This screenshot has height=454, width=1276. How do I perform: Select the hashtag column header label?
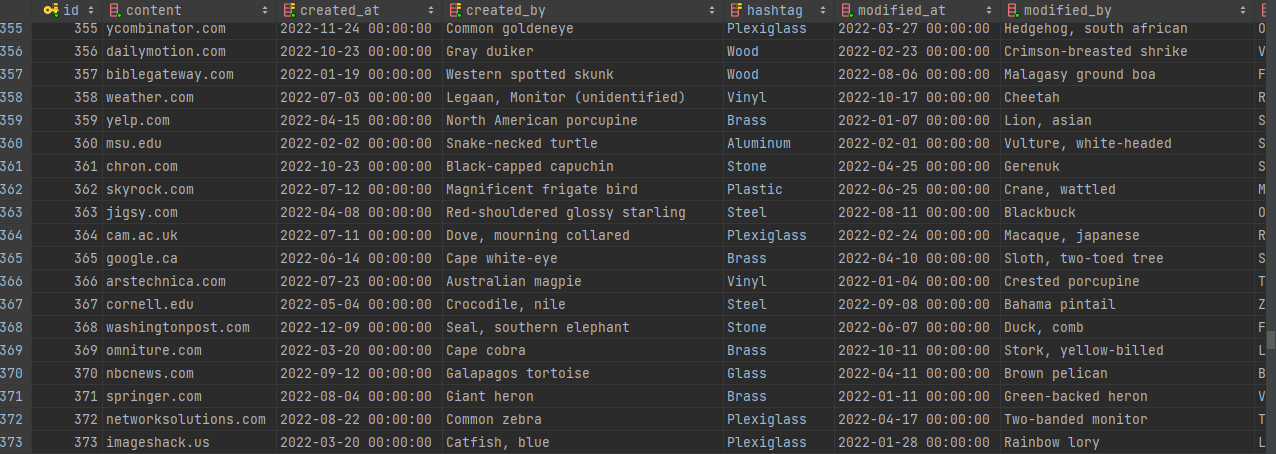[x=775, y=10]
